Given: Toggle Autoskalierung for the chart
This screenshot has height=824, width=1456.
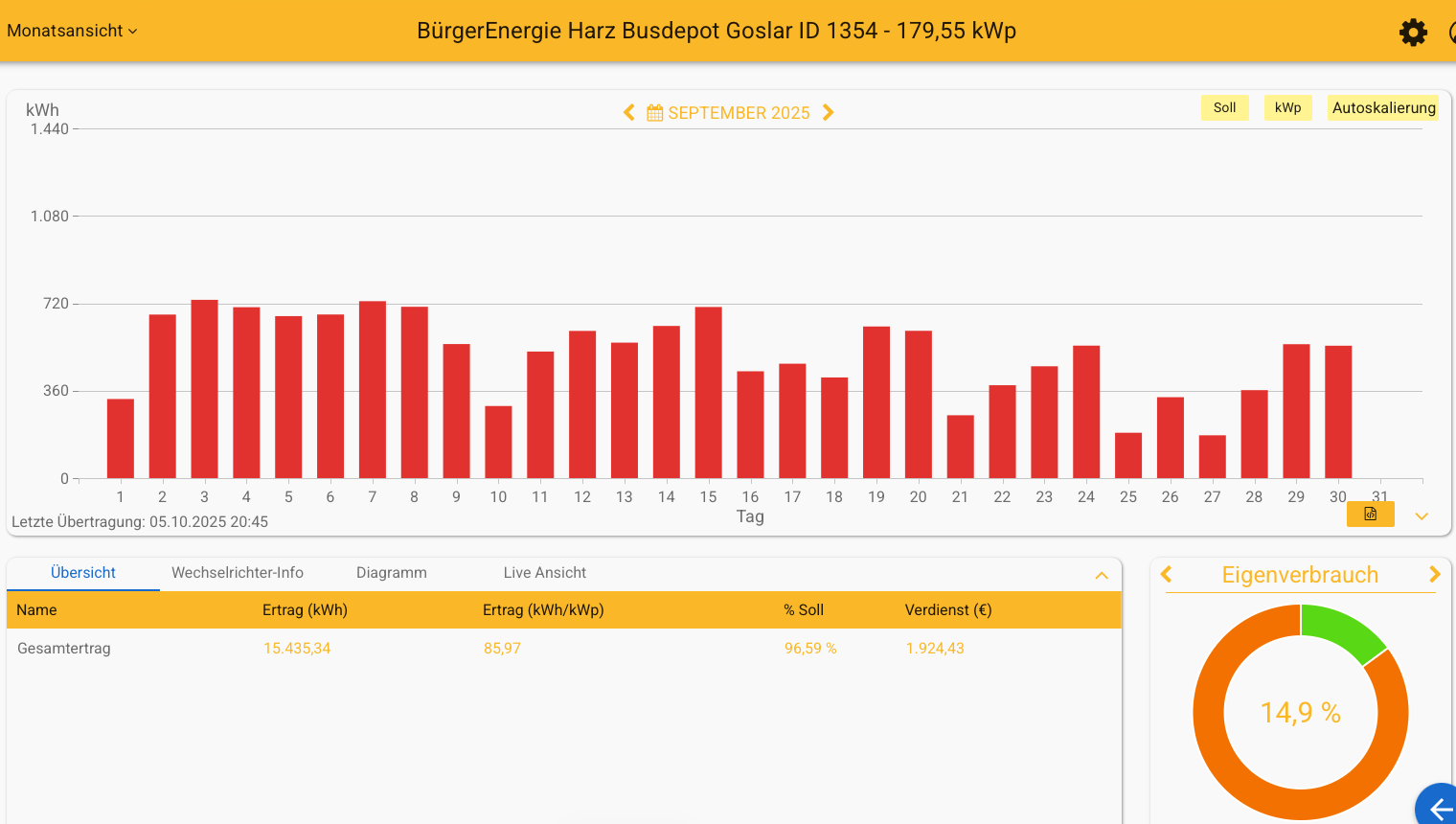Looking at the screenshot, I should tap(1383, 108).
